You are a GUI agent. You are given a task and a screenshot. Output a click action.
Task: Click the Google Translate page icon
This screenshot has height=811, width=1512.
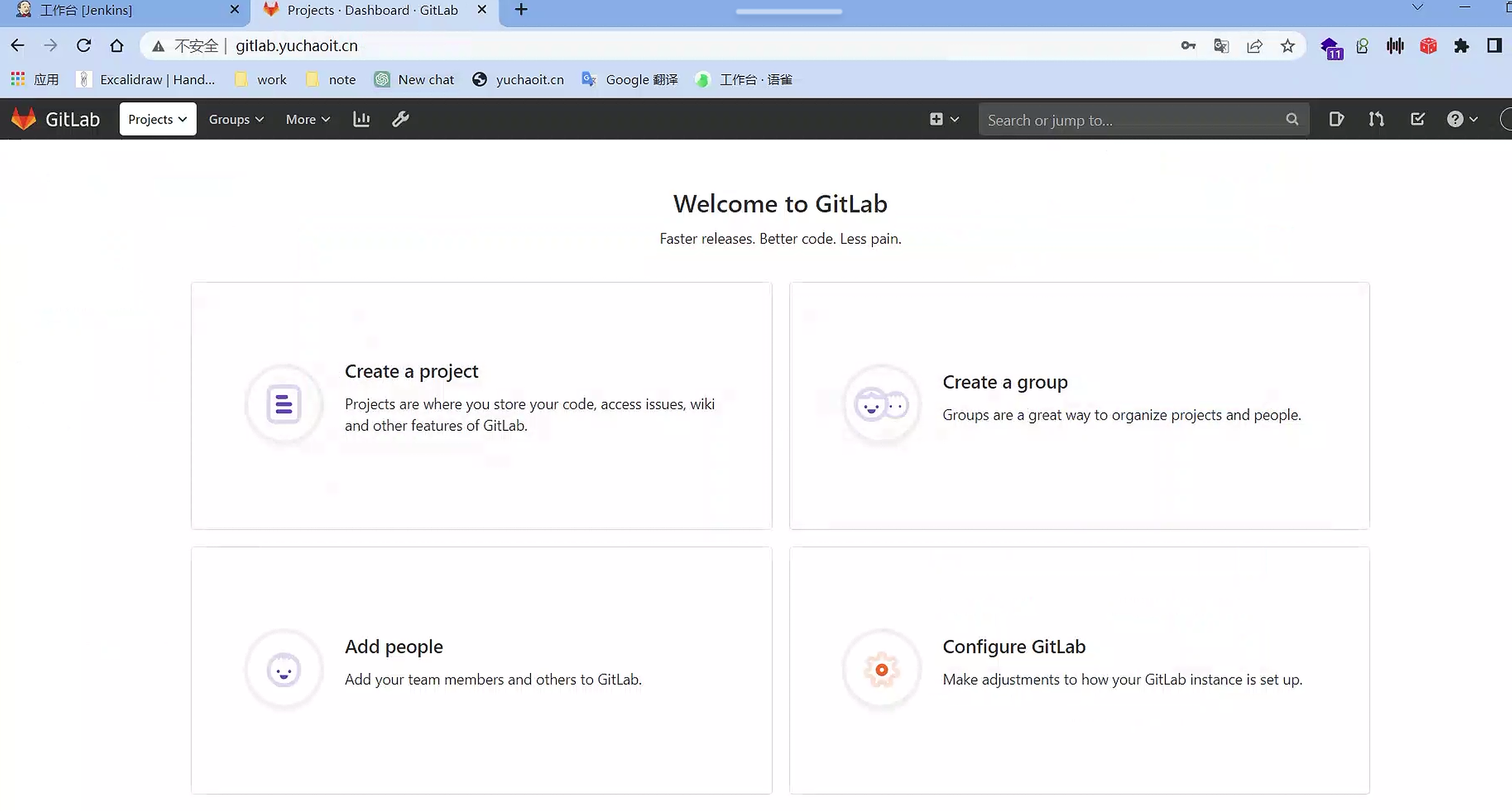click(x=1221, y=46)
